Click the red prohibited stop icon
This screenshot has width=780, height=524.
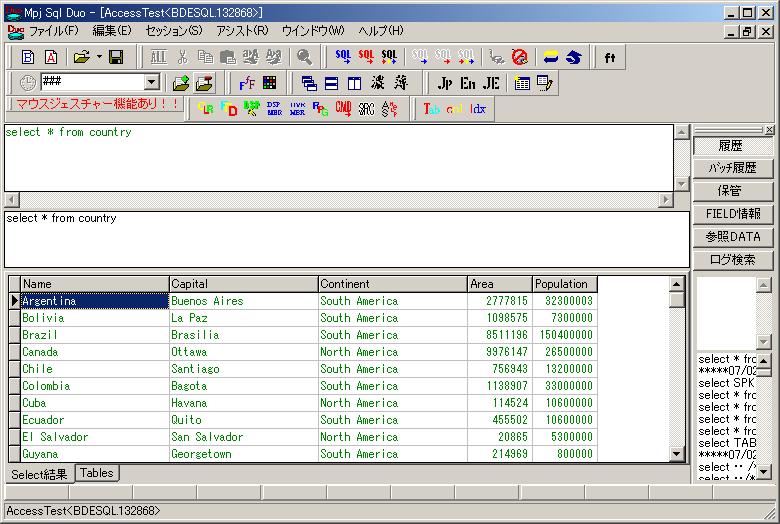(519, 57)
